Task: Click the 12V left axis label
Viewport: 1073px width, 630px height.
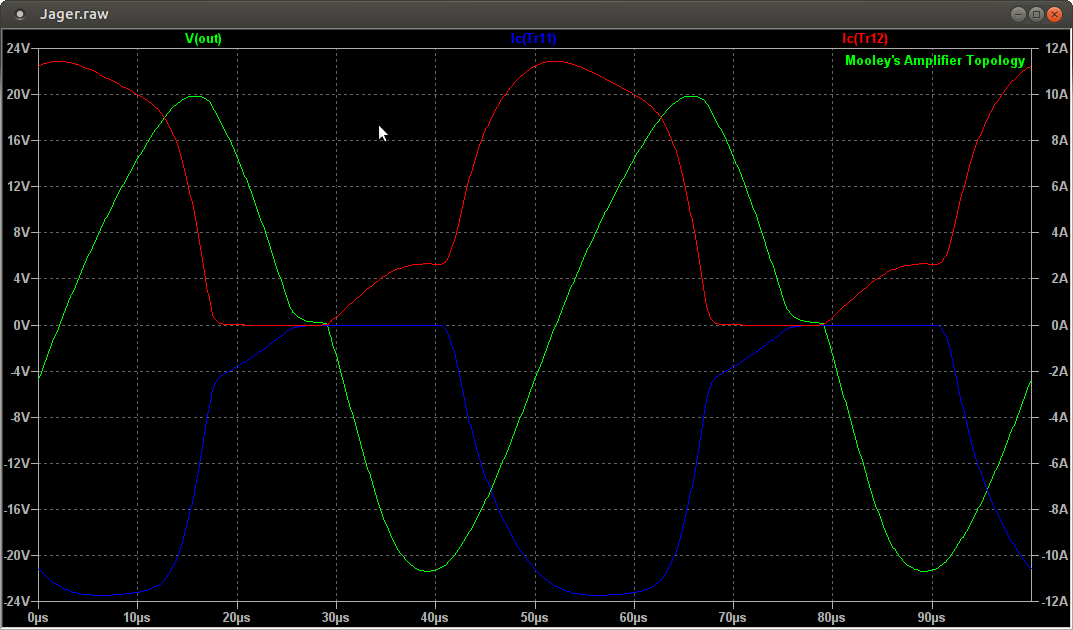Action: 18,187
